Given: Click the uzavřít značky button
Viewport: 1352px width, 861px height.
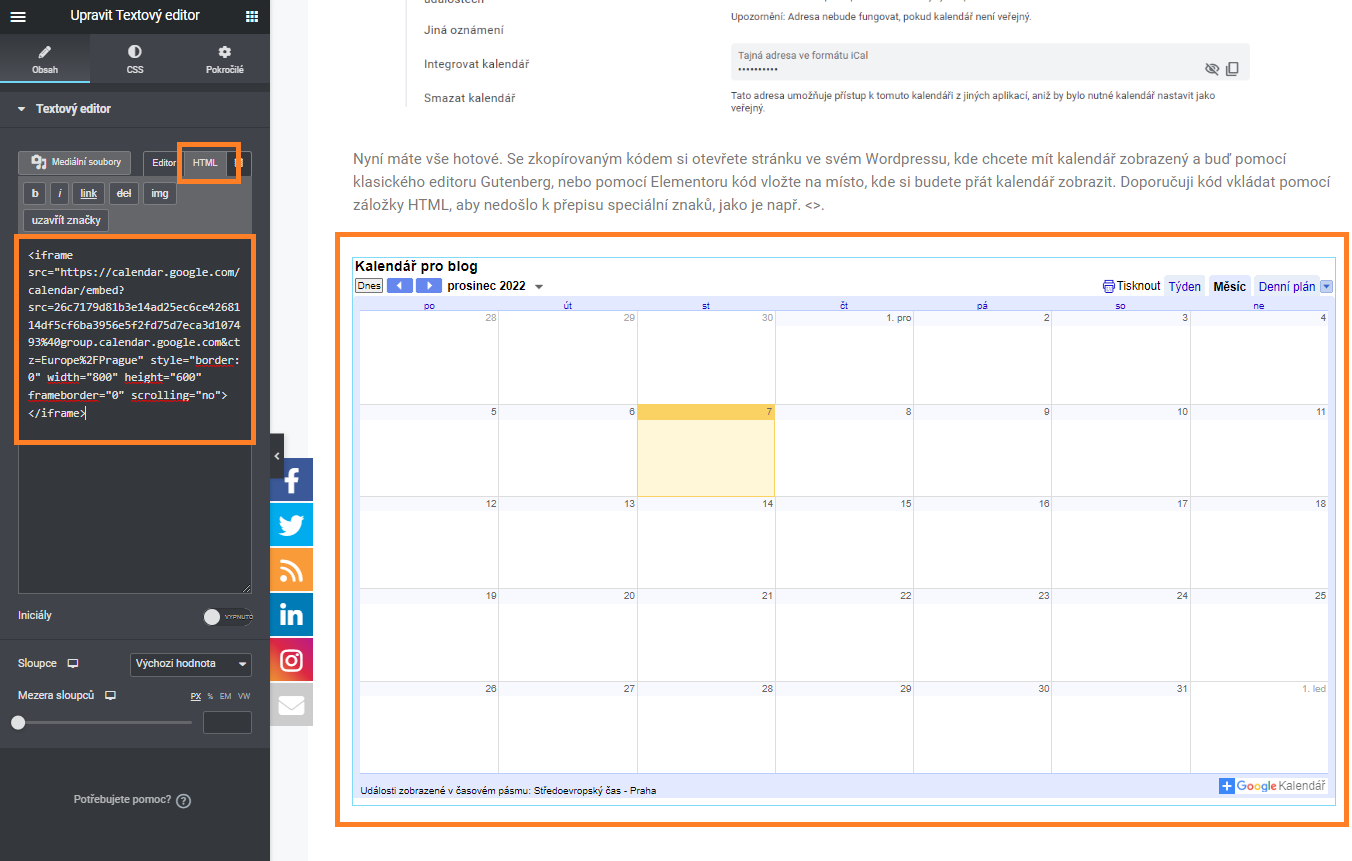Looking at the screenshot, I should click(66, 220).
